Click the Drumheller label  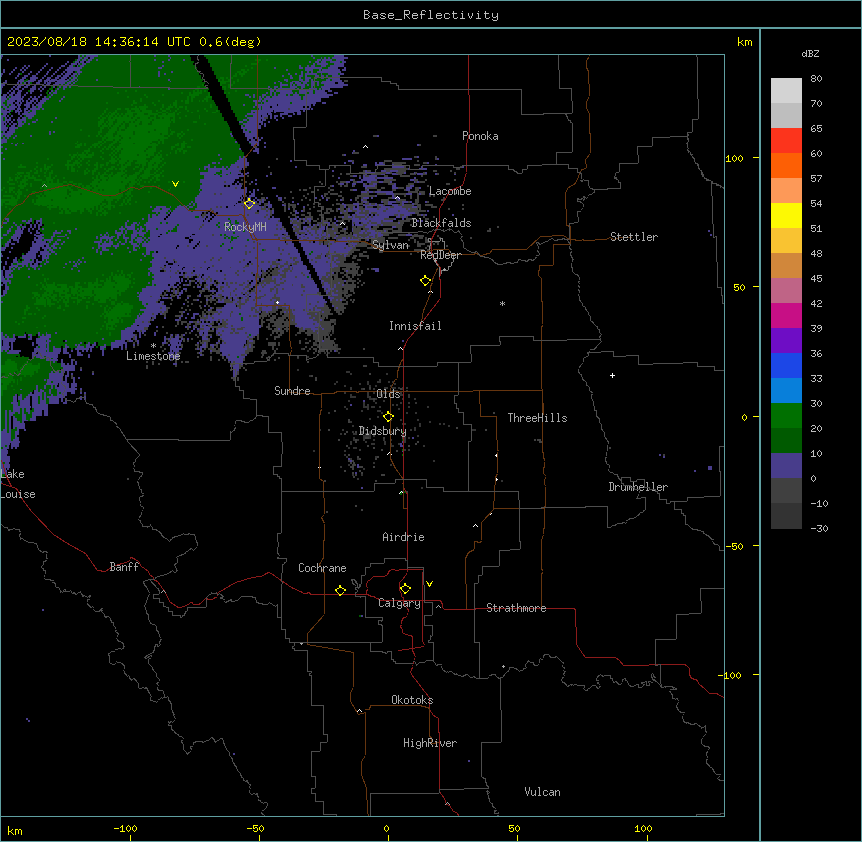[x=638, y=487]
